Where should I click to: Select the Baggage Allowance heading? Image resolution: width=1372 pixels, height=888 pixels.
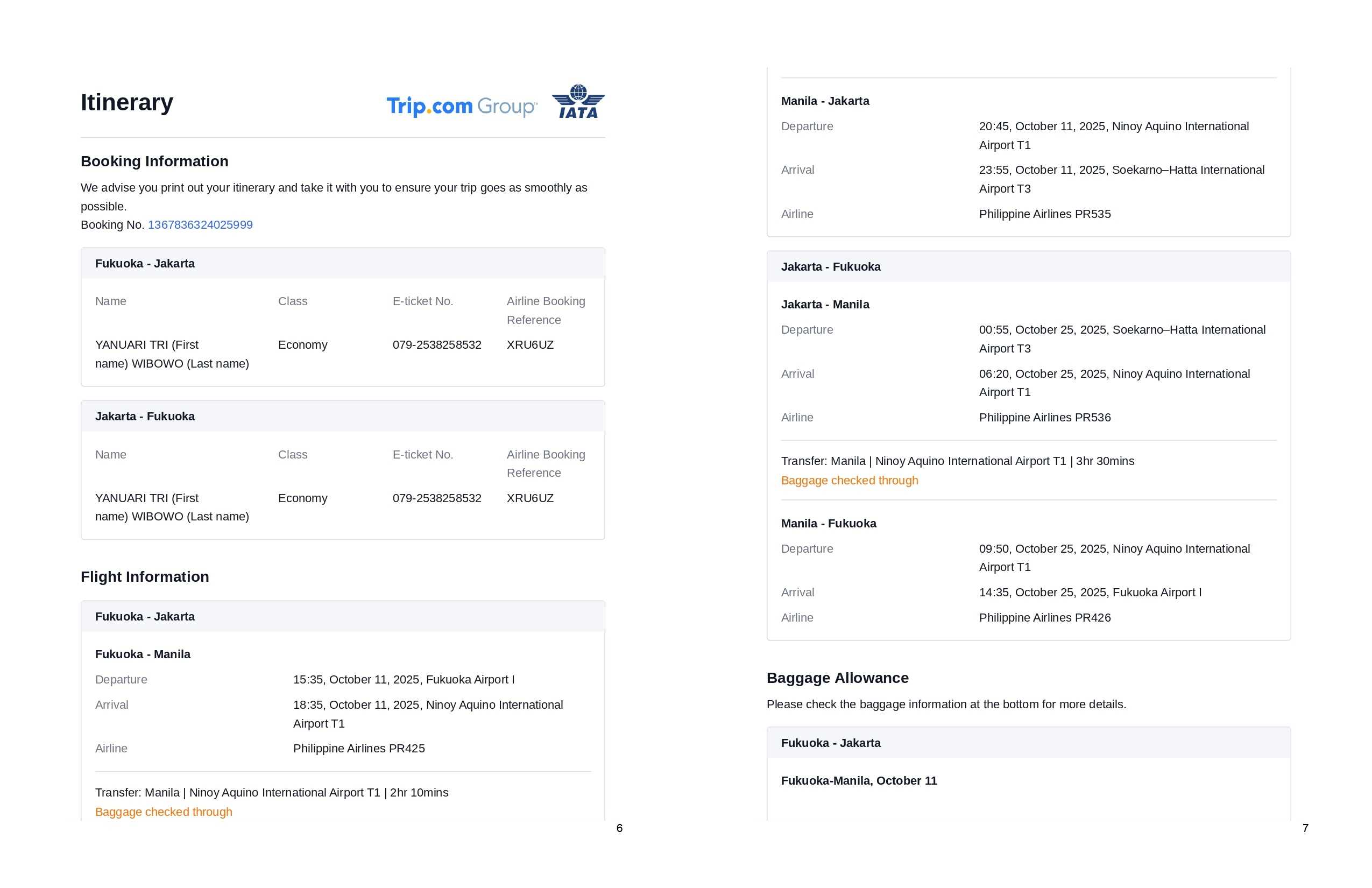coord(837,678)
